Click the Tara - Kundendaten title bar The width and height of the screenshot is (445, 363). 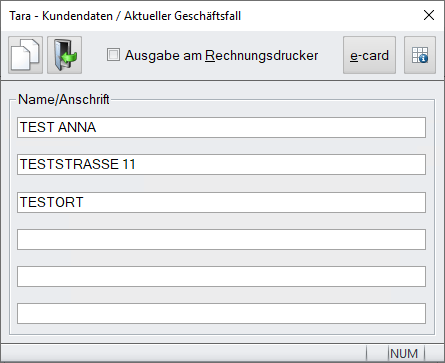pos(125,16)
